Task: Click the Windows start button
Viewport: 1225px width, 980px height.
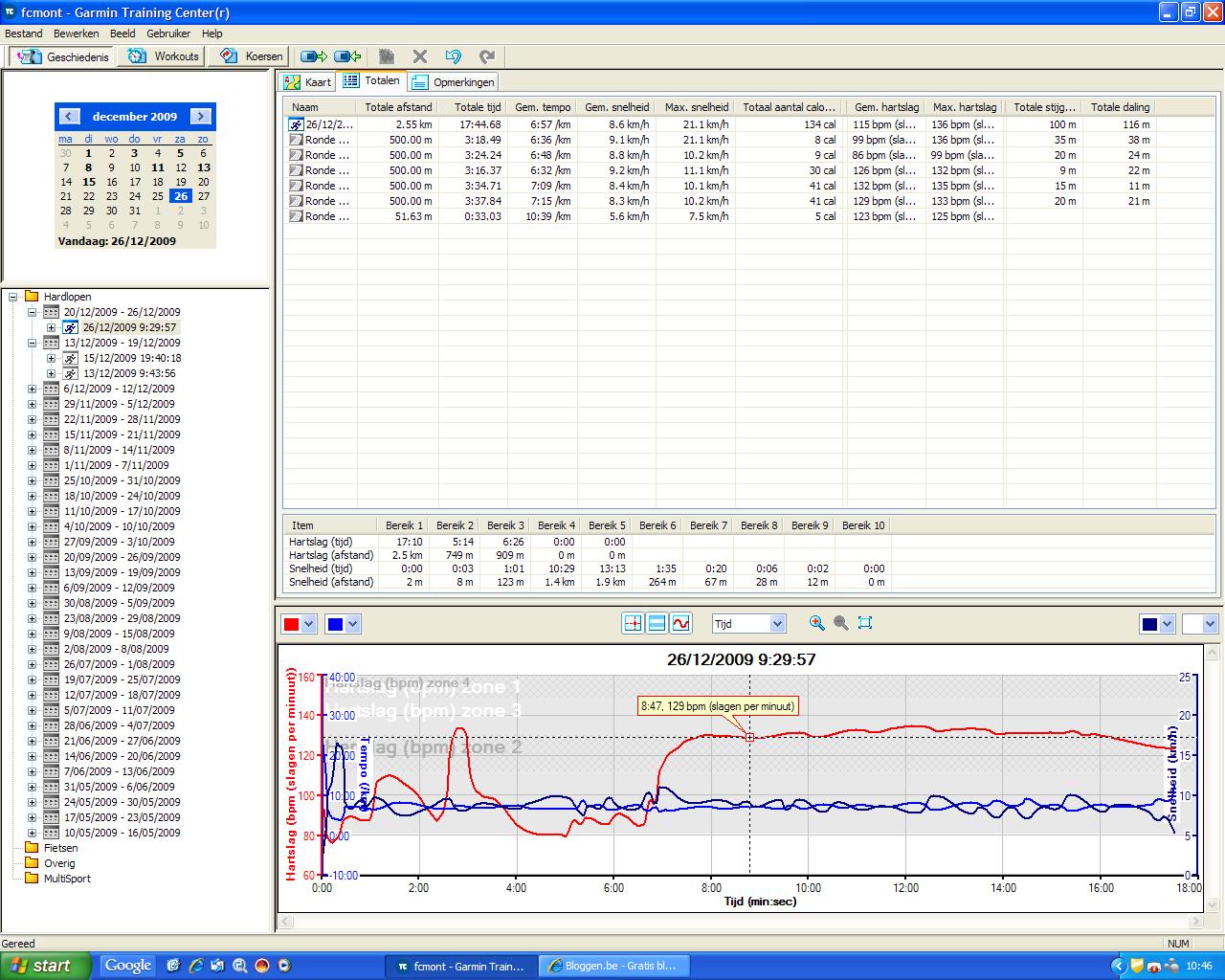Action: click(x=45, y=966)
